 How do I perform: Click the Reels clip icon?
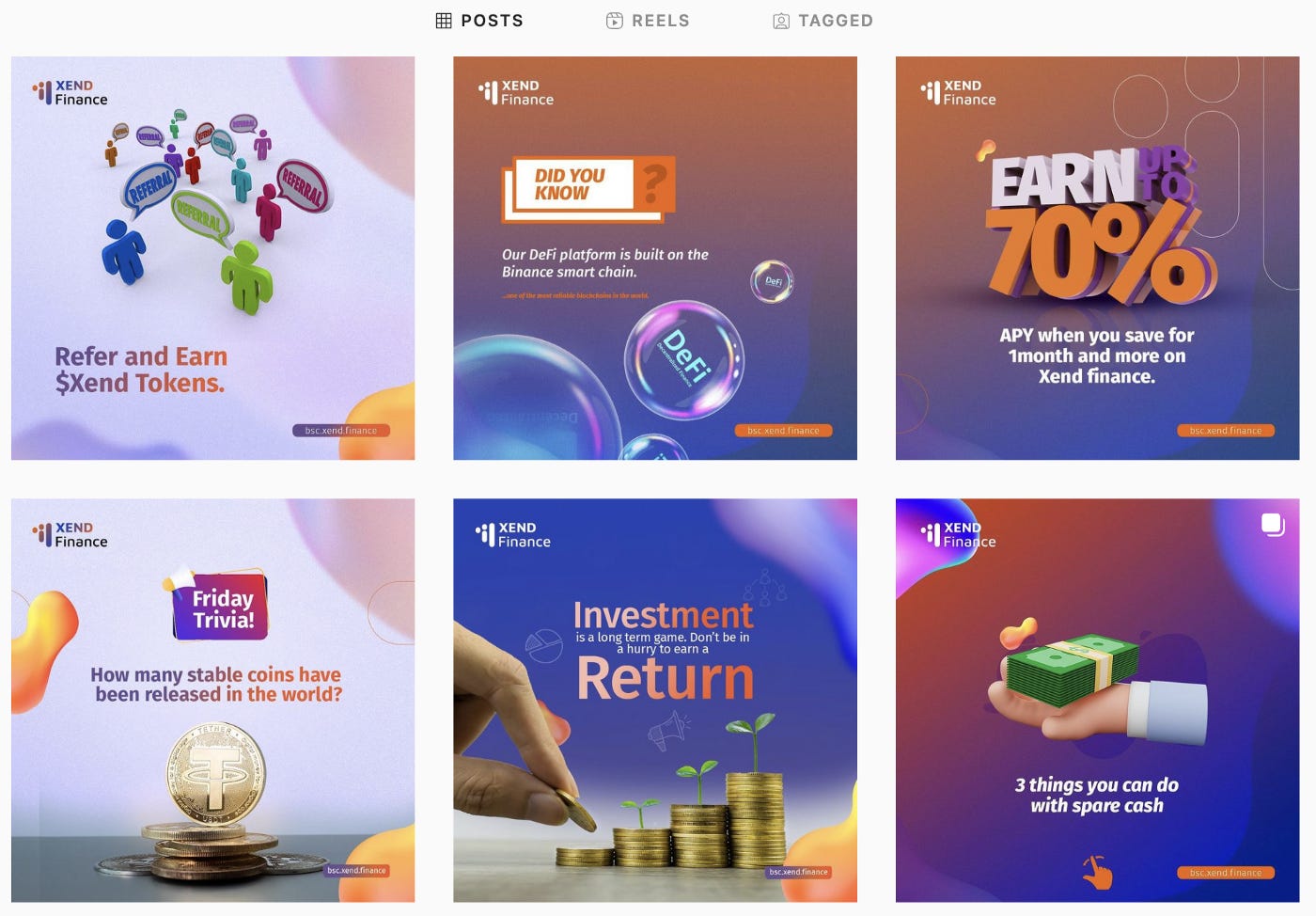614,21
